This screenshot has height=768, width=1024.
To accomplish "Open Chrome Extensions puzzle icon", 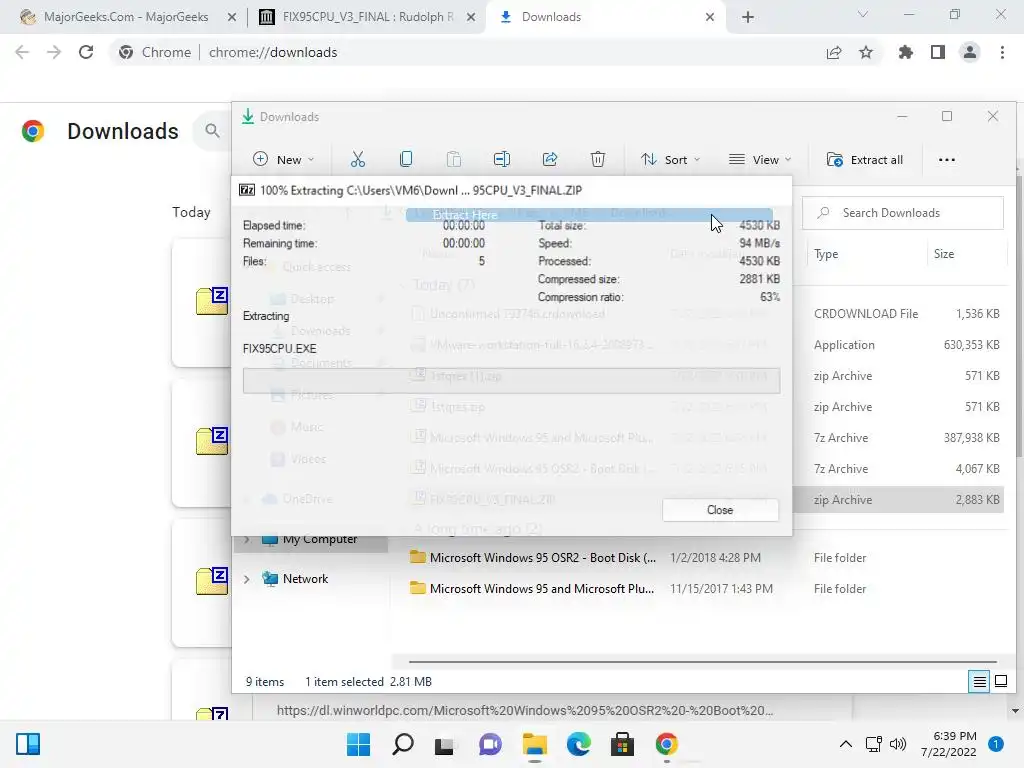I will coord(905,52).
